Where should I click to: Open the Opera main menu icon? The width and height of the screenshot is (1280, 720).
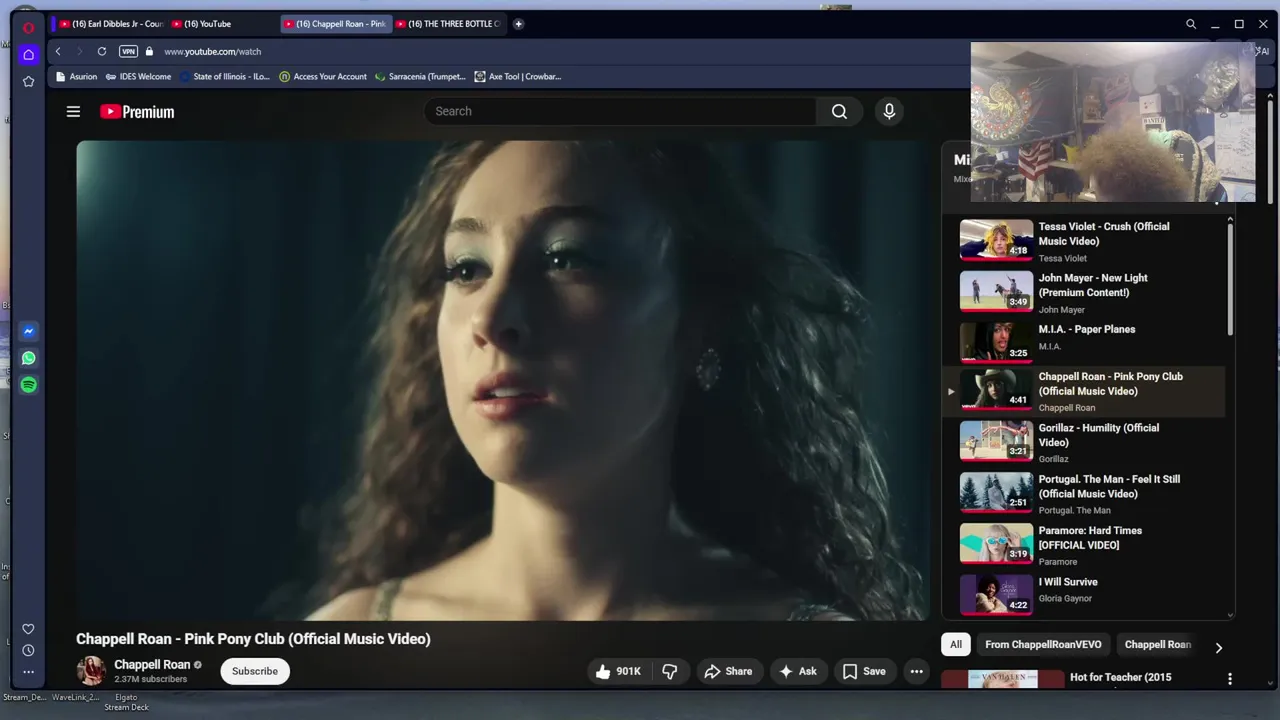pos(28,27)
